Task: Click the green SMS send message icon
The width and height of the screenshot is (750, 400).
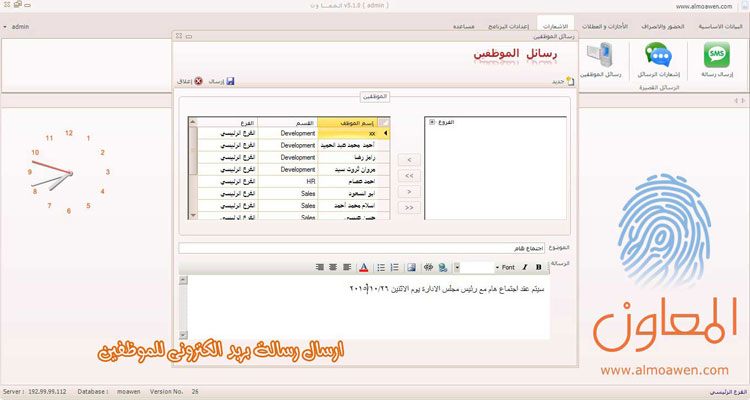Action: tap(717, 55)
